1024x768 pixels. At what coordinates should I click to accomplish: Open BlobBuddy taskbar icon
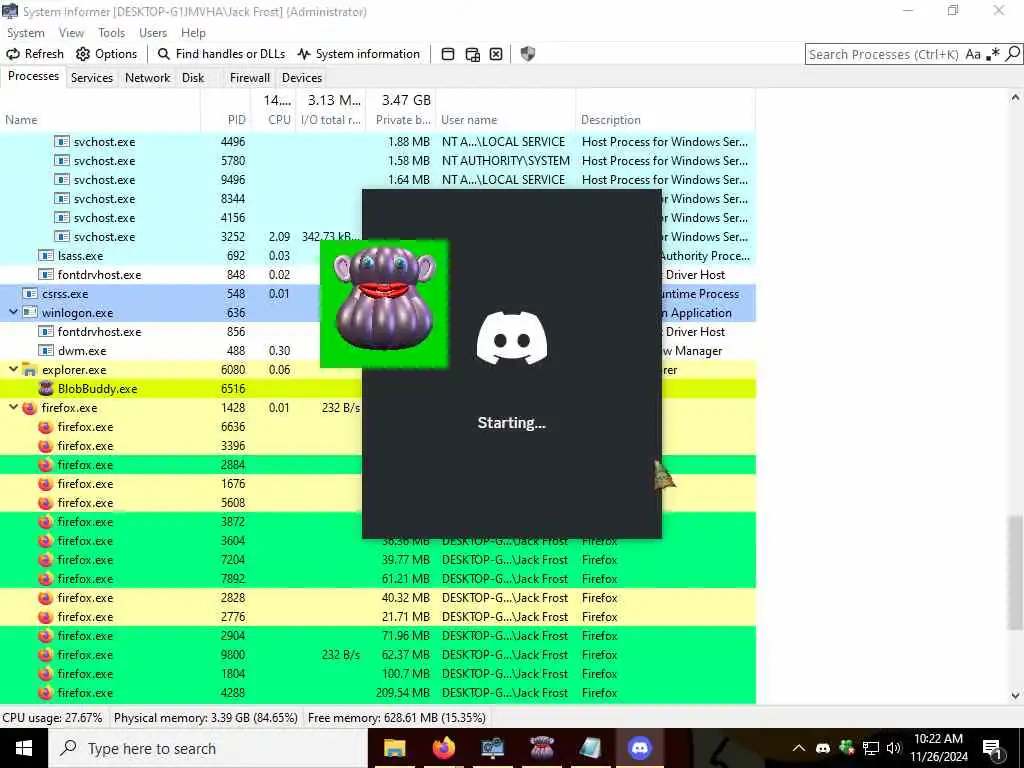tap(541, 748)
